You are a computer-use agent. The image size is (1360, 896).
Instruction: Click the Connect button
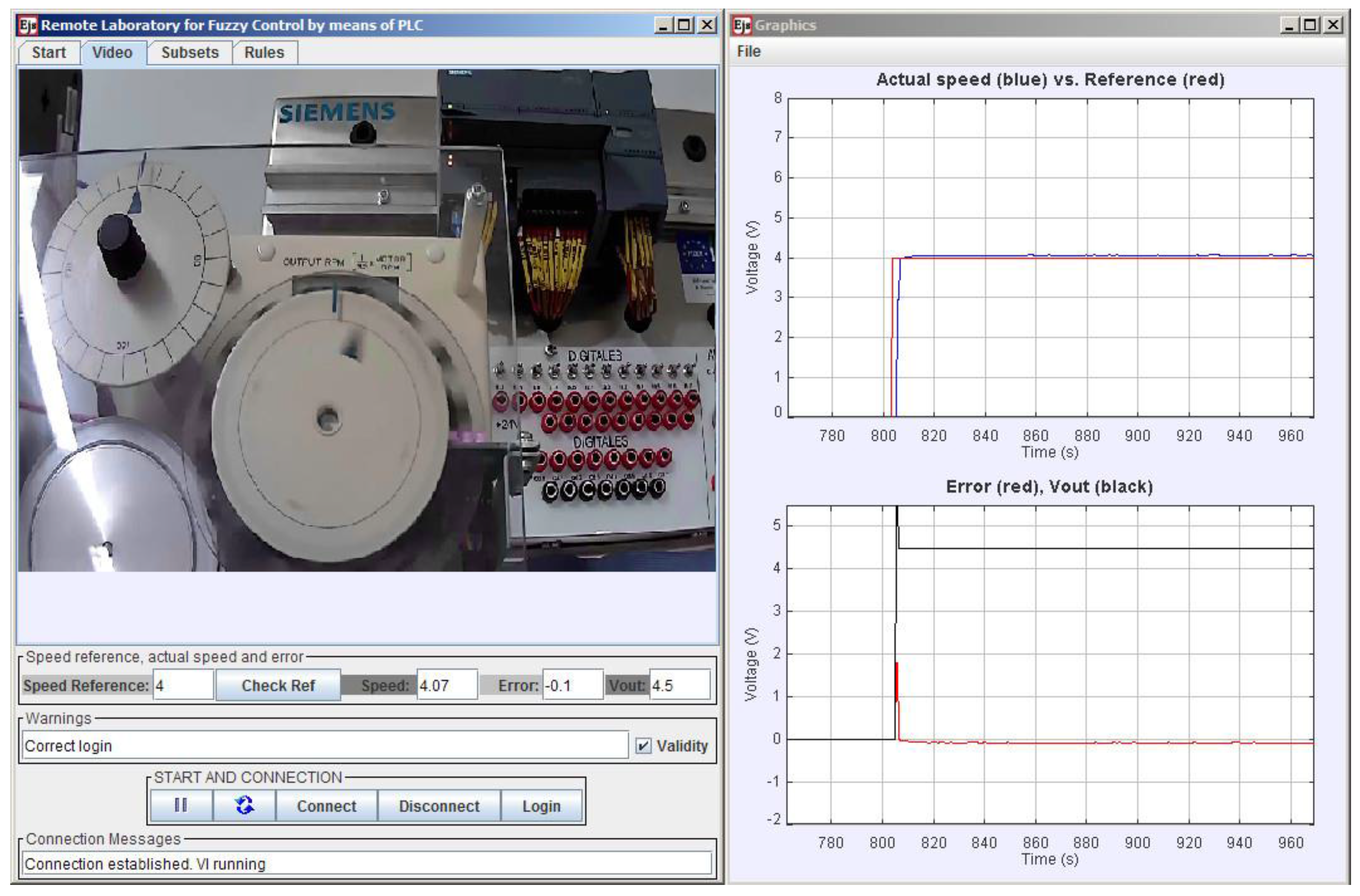point(326,806)
